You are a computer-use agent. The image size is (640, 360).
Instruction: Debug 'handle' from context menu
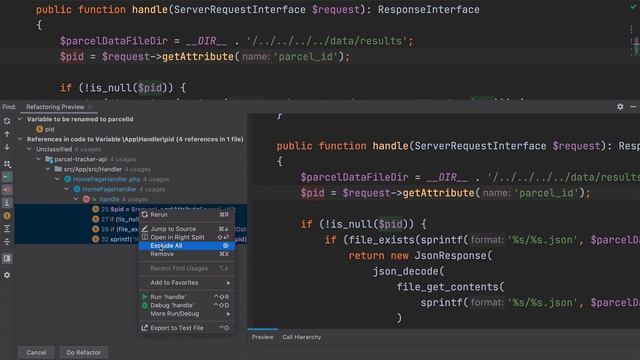click(187, 305)
